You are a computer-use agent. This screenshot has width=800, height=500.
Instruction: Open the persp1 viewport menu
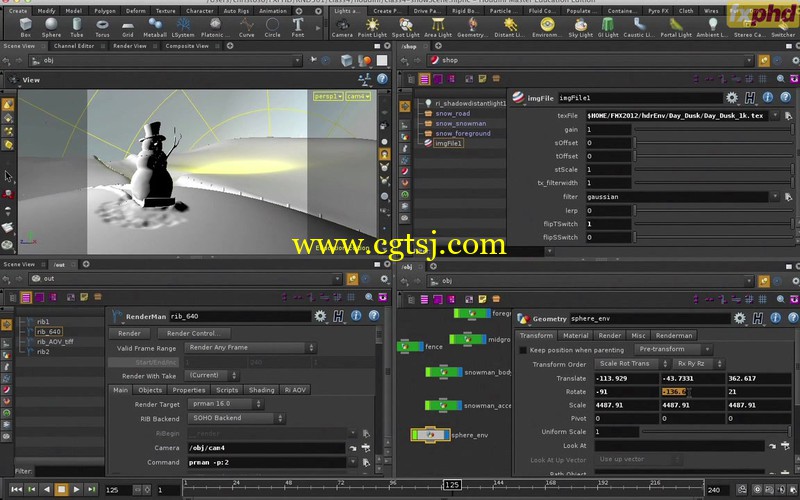pos(328,96)
